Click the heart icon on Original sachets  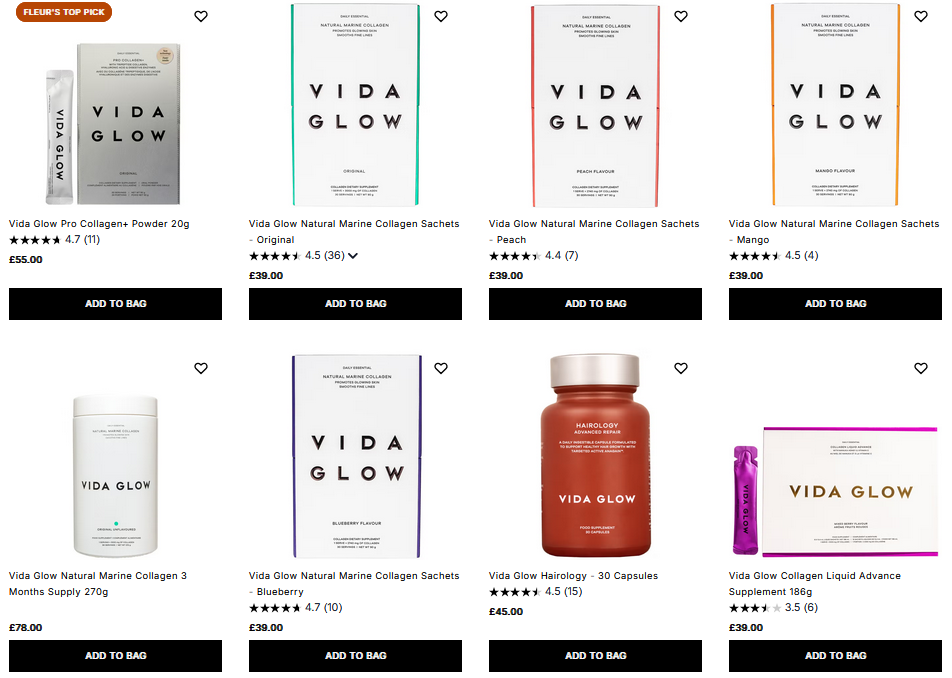440,16
